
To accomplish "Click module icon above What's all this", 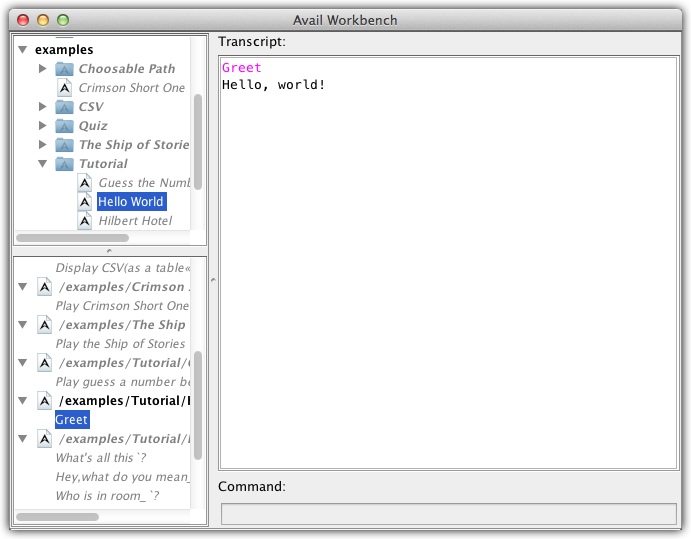I will tap(45, 439).
